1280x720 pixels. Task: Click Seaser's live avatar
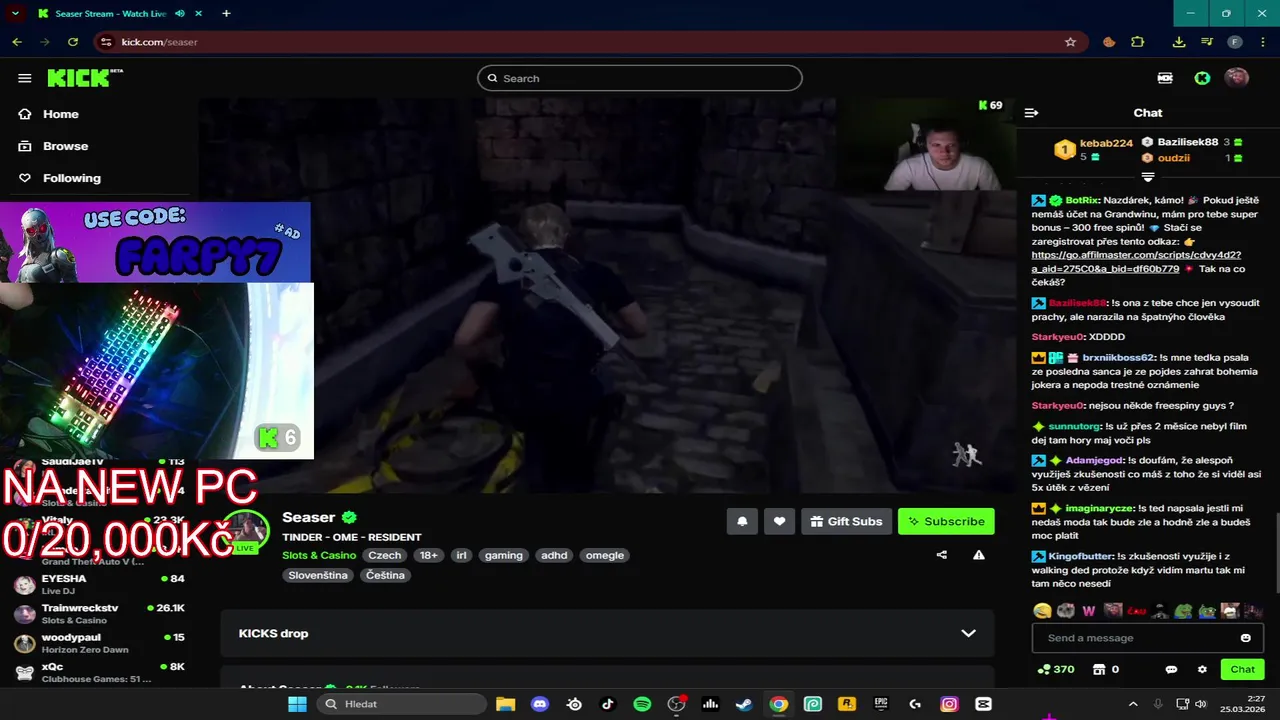pyautogui.click(x=246, y=532)
